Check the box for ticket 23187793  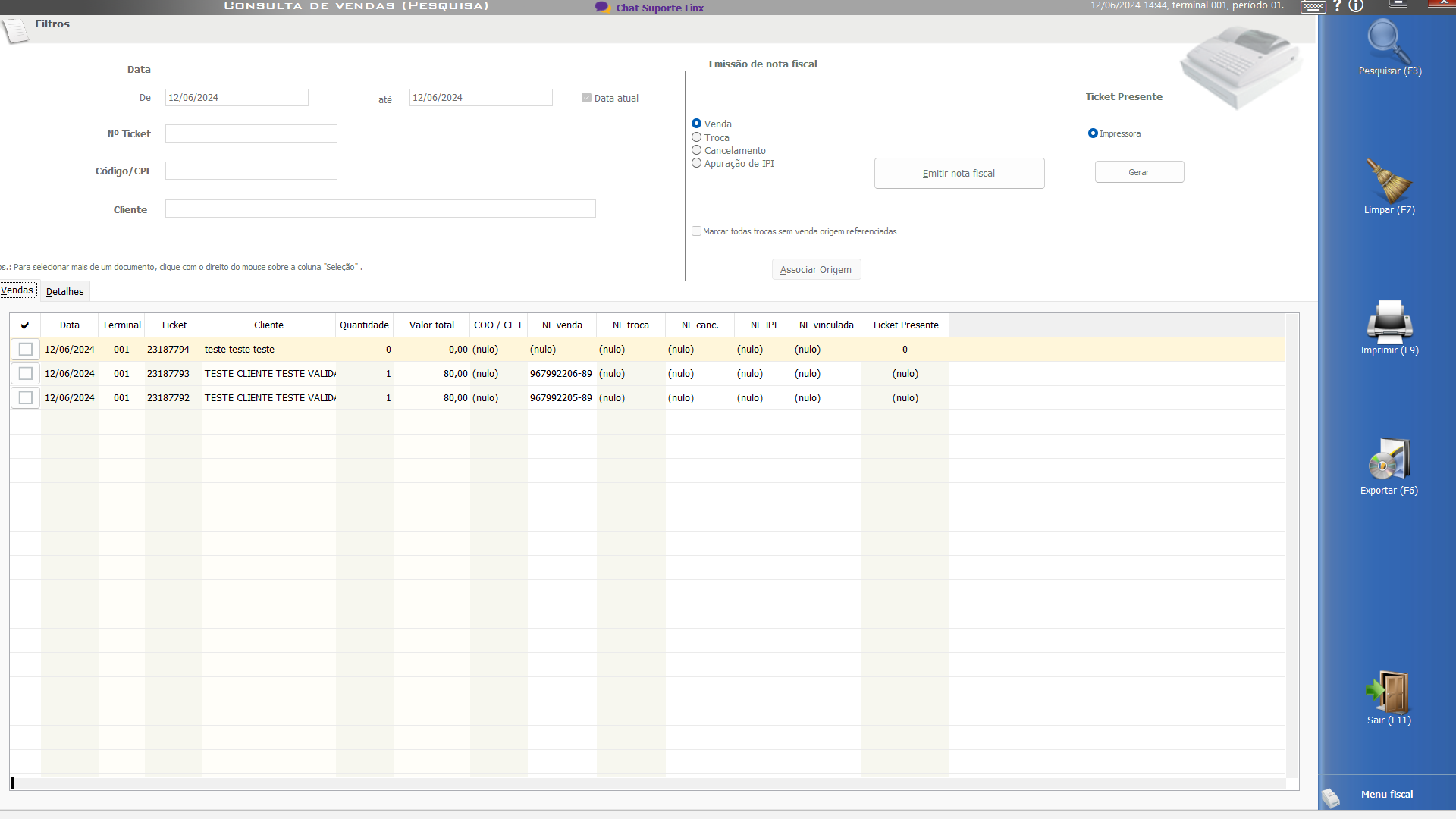point(26,374)
